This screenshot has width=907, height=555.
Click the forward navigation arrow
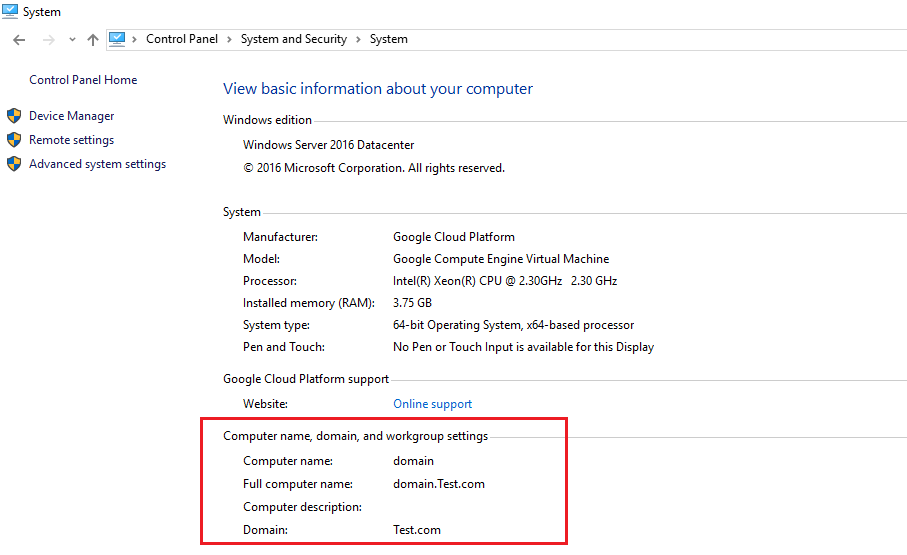47,40
